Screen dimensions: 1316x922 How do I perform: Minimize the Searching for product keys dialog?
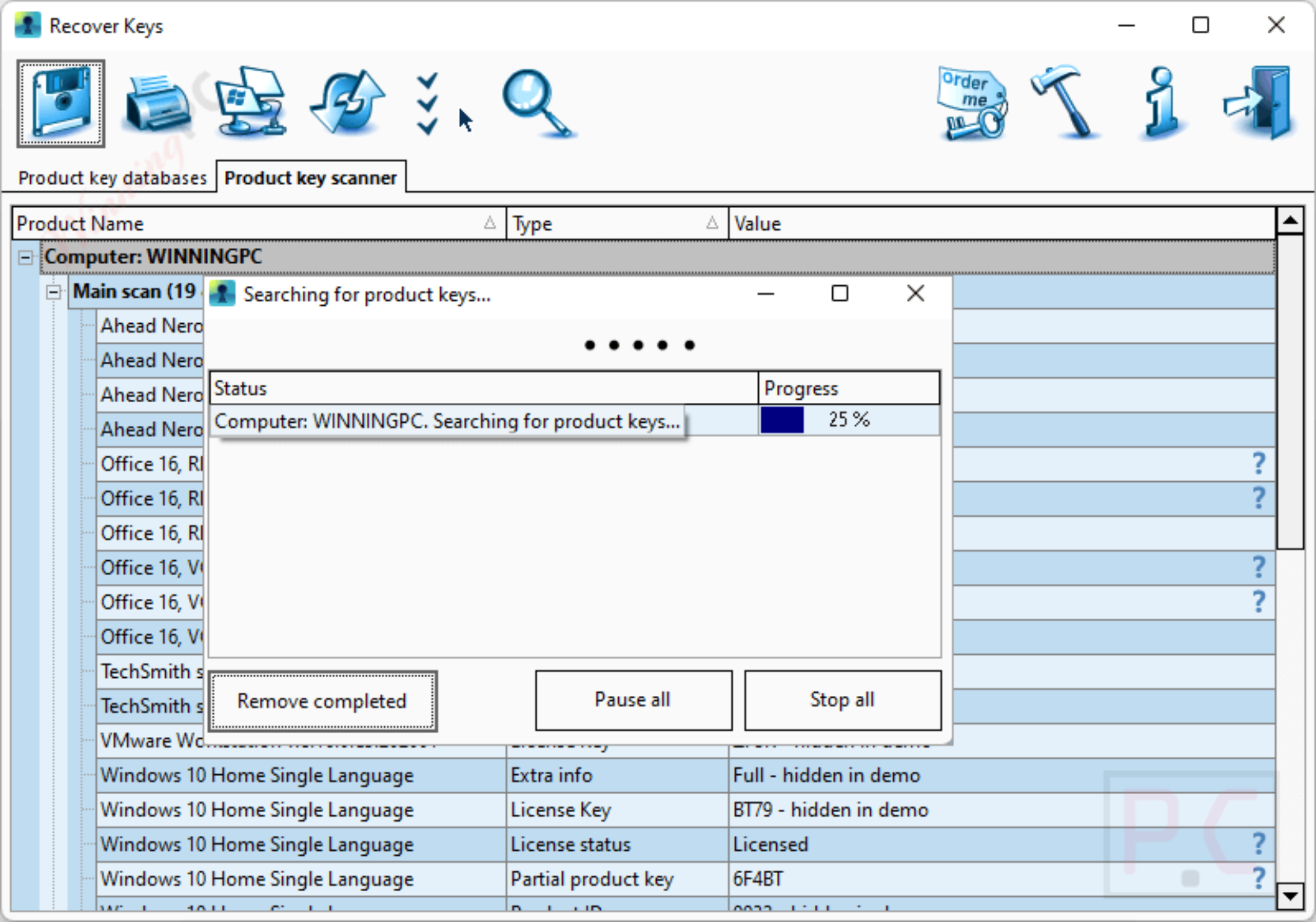(765, 294)
